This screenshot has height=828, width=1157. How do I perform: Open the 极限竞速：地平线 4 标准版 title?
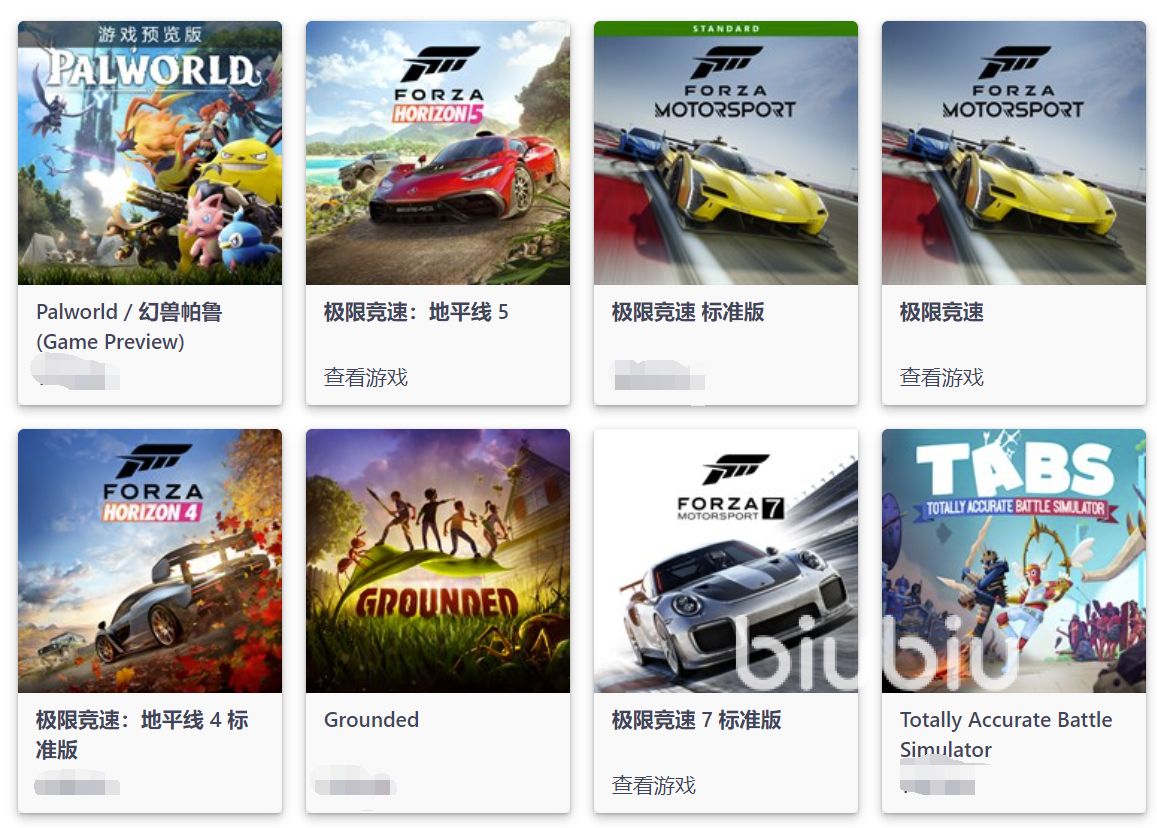142,734
